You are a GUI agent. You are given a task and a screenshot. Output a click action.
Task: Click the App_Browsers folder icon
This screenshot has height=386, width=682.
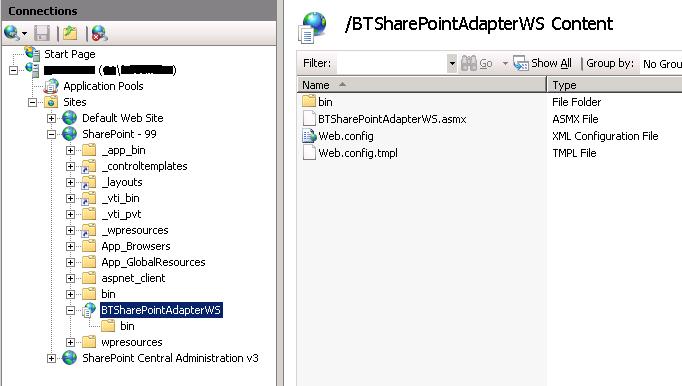click(89, 246)
